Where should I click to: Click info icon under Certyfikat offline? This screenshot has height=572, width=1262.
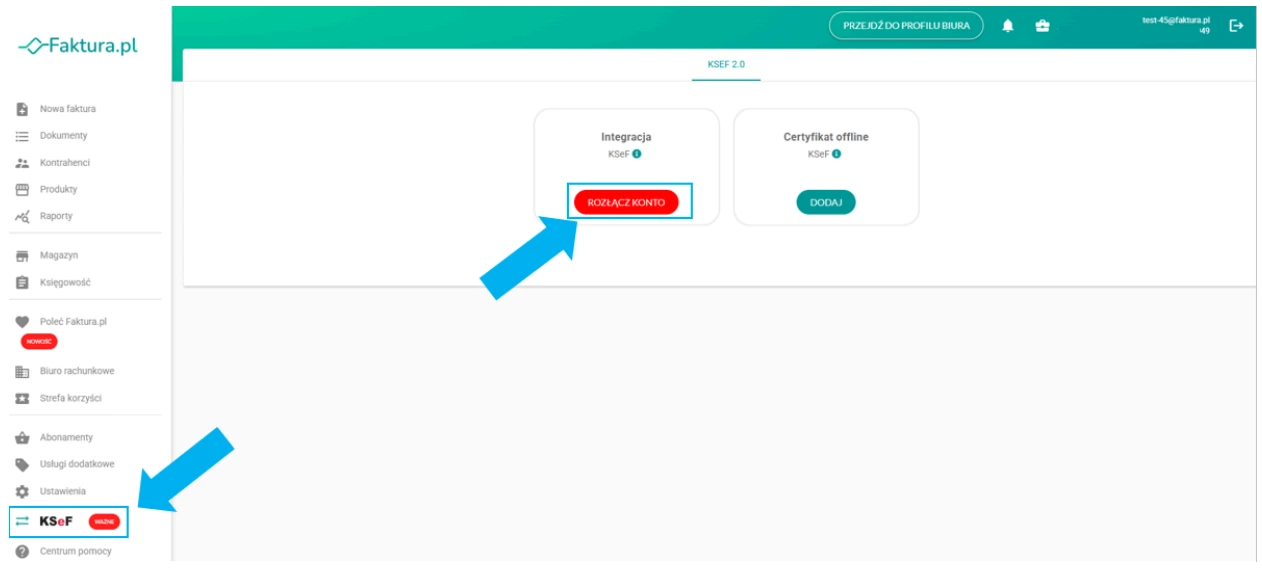pos(836,154)
